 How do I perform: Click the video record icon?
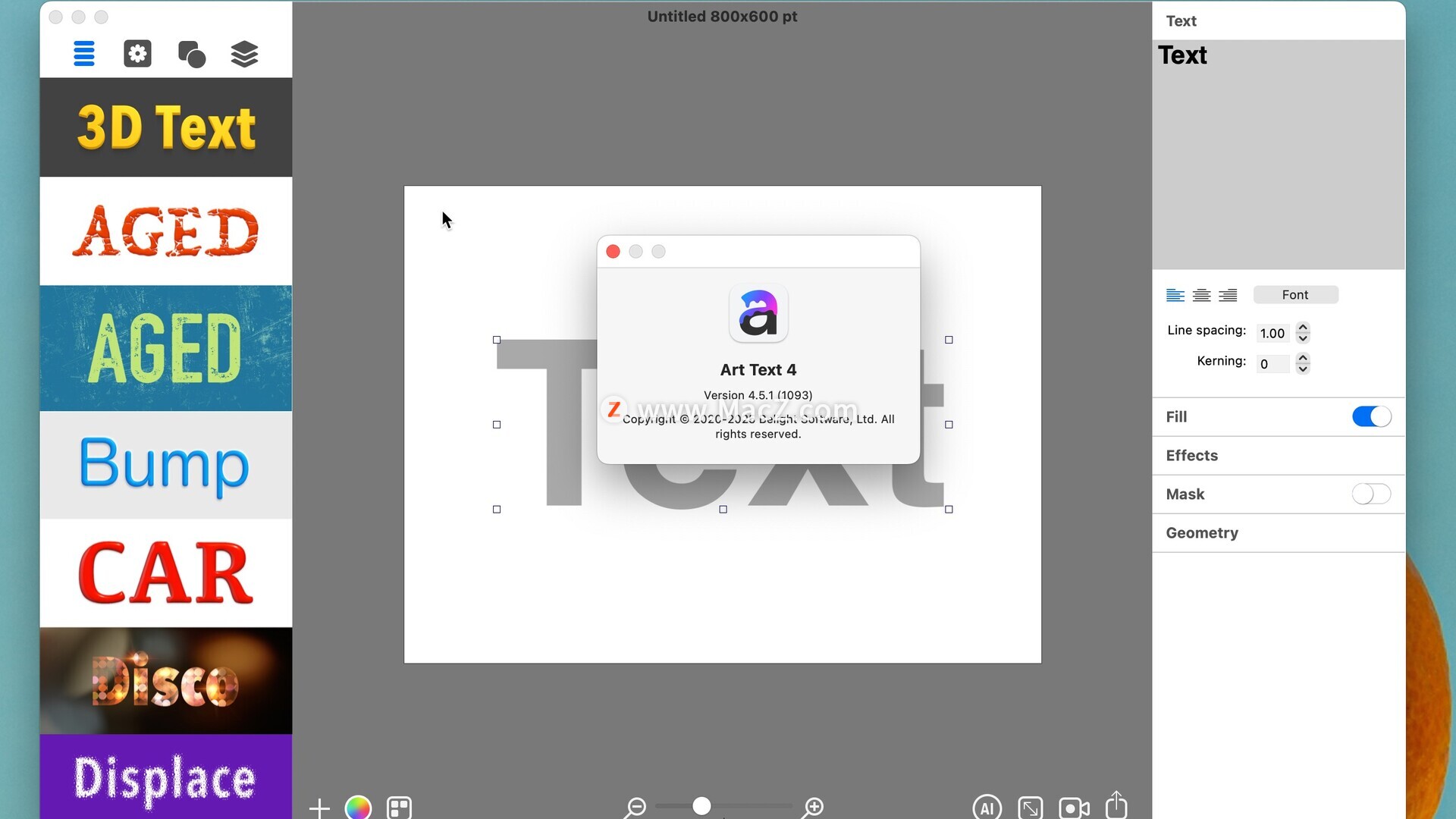[1074, 808]
